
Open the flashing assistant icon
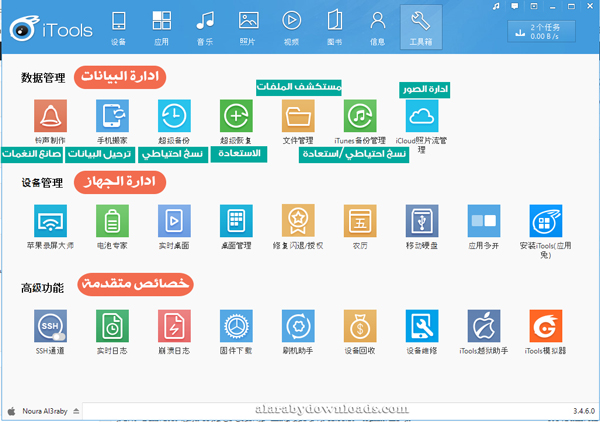[x=298, y=326]
